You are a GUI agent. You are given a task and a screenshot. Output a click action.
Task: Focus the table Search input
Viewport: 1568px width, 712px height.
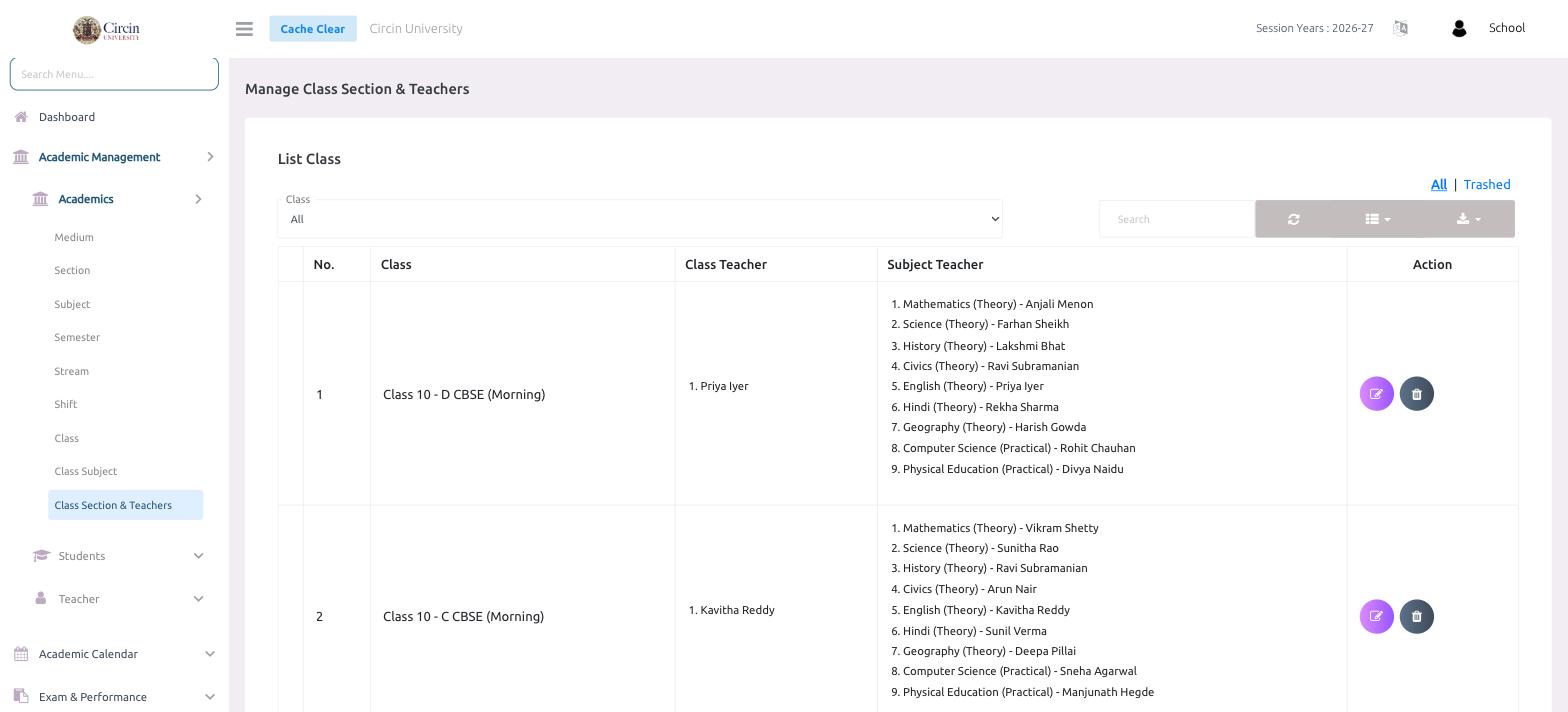(x=1176, y=219)
